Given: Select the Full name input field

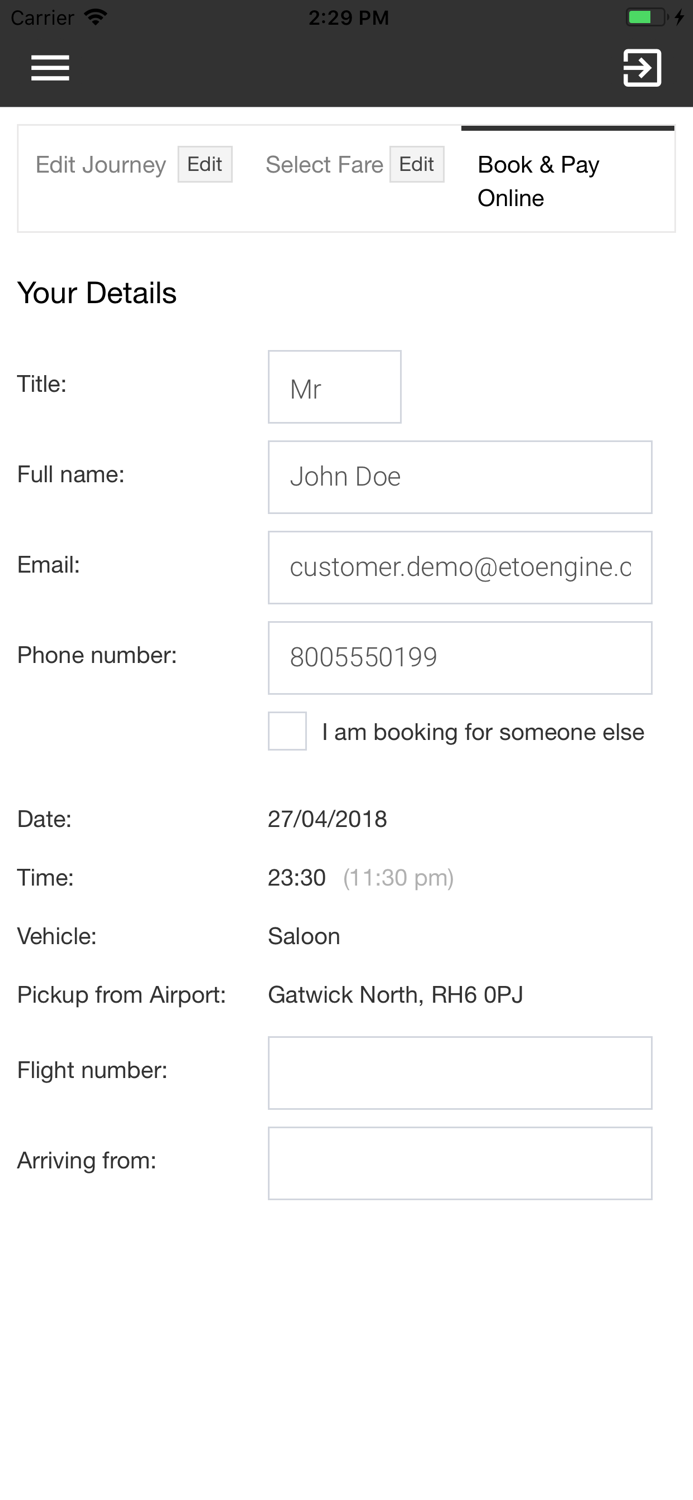Looking at the screenshot, I should (x=460, y=476).
